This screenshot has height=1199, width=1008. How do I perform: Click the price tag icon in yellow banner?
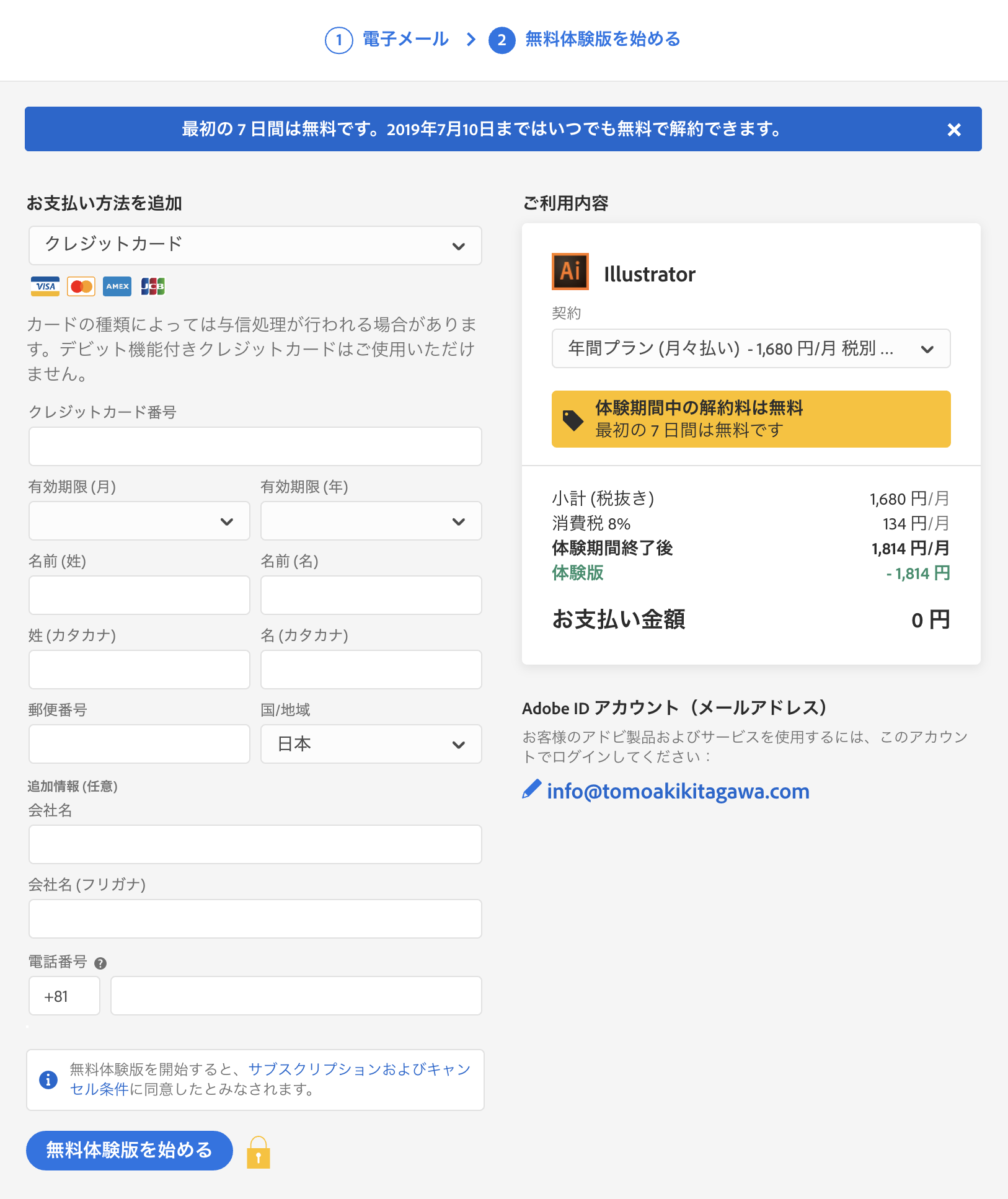coord(573,420)
